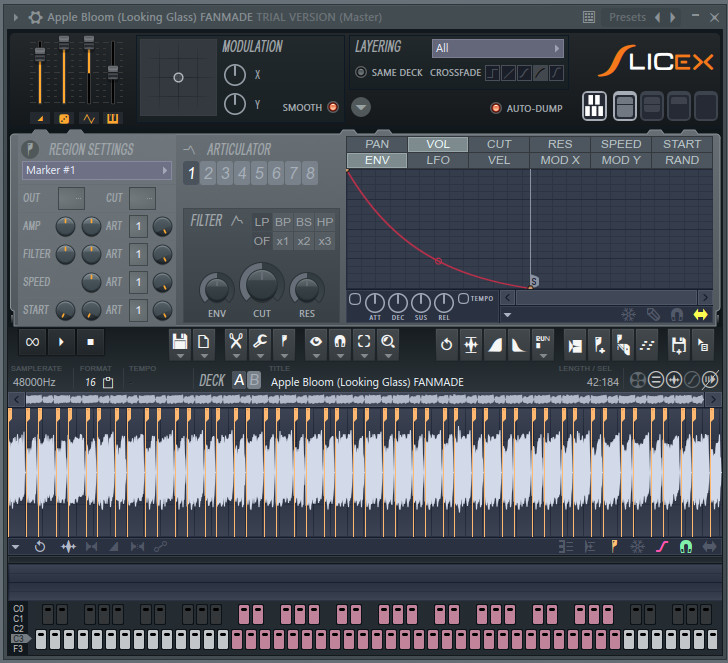The width and height of the screenshot is (728, 663).
Task: Click the freeze snowflake icon in envelope editor
Action: 628,314
